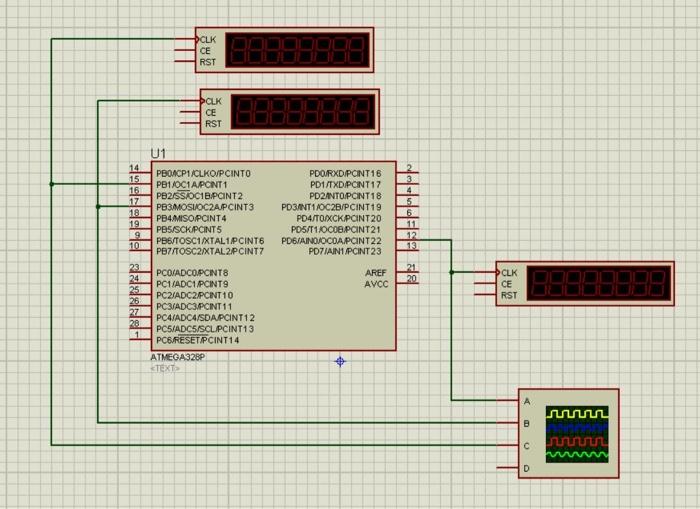This screenshot has width=700, height=509.
Task: Select PC2/ADC2/PCINT10 pin label
Action: click(195, 295)
